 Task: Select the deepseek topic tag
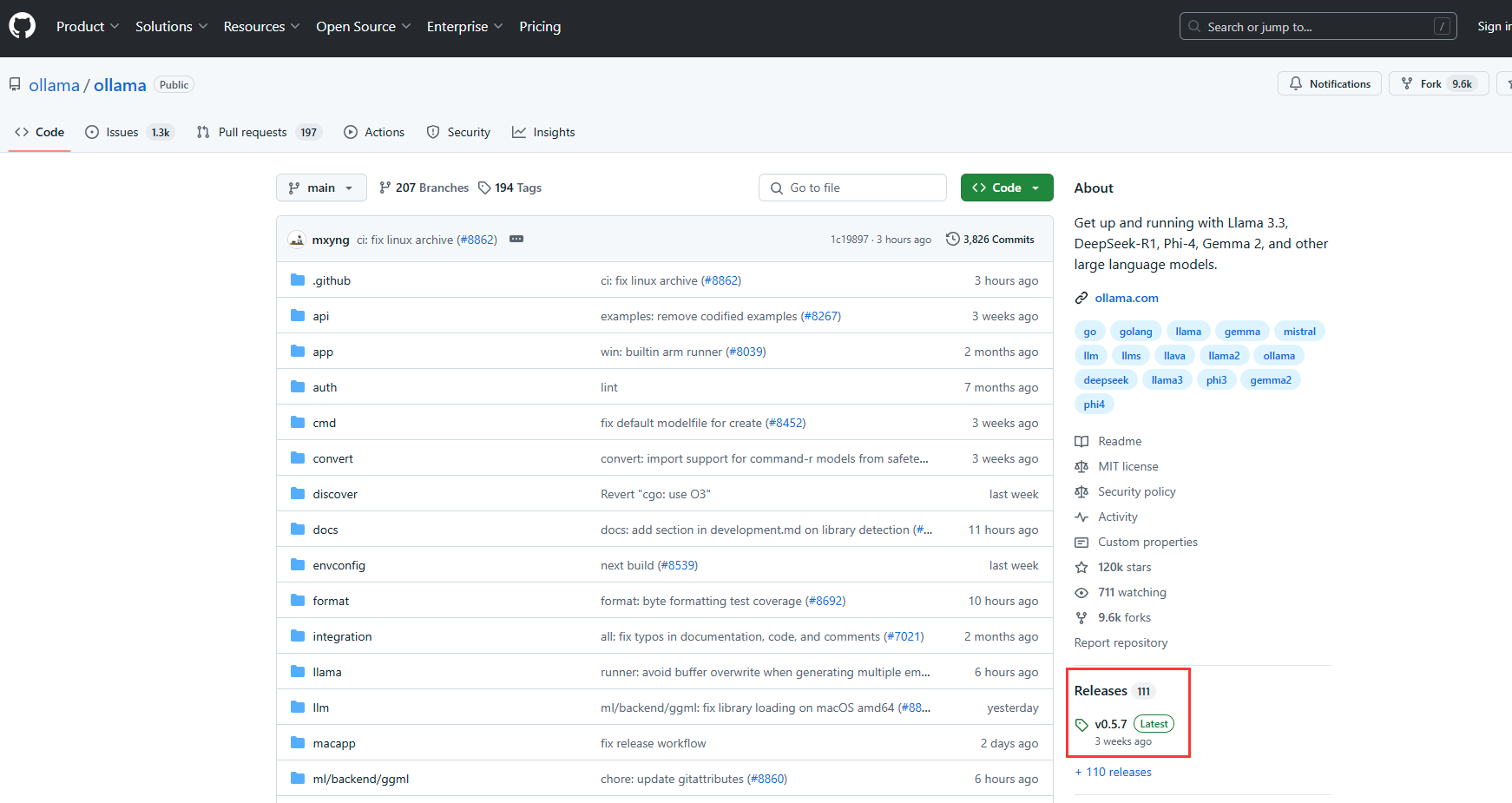pos(1106,380)
